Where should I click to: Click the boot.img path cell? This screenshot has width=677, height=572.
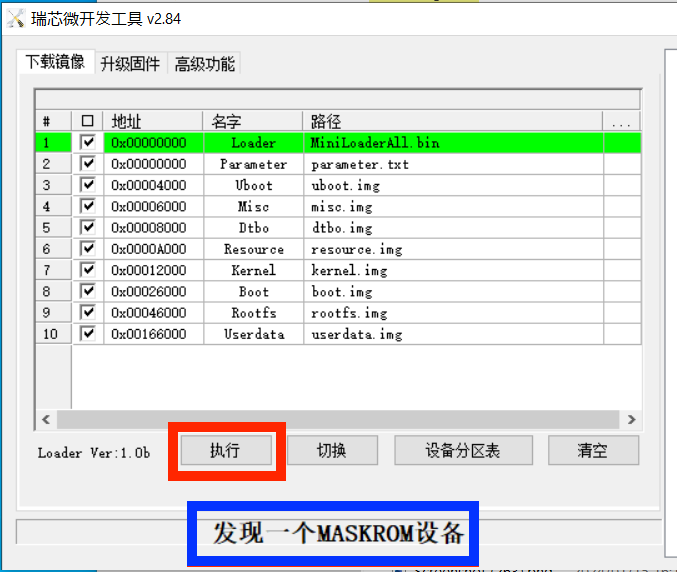coord(453,291)
